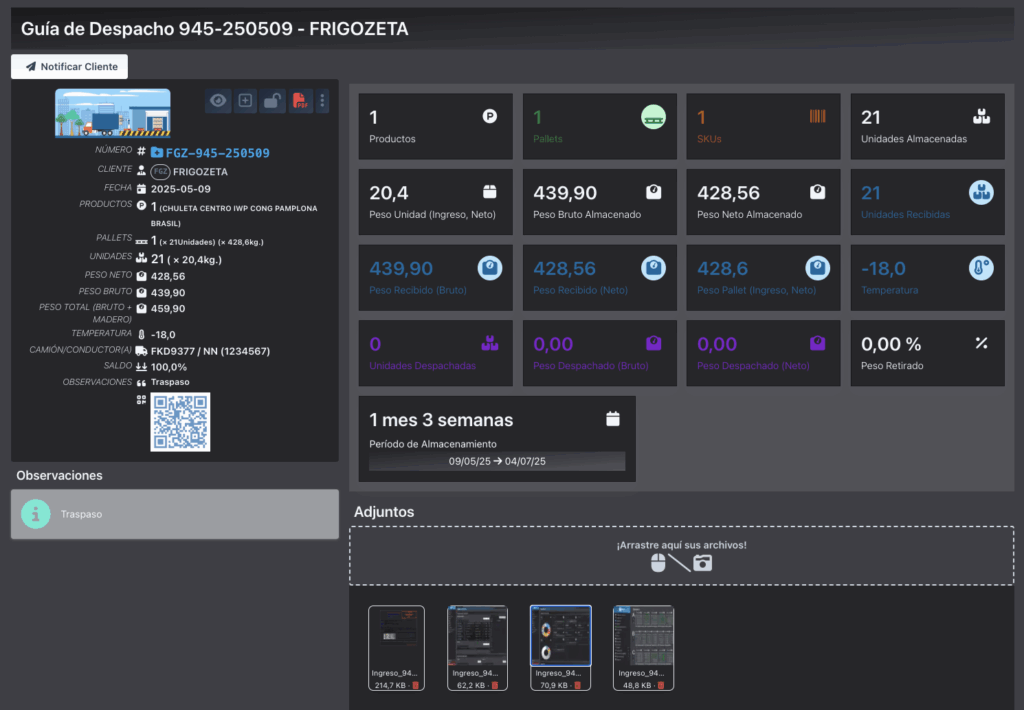Click the Peso Pallet (Ingreso, Neto) scale icon

(x=818, y=268)
